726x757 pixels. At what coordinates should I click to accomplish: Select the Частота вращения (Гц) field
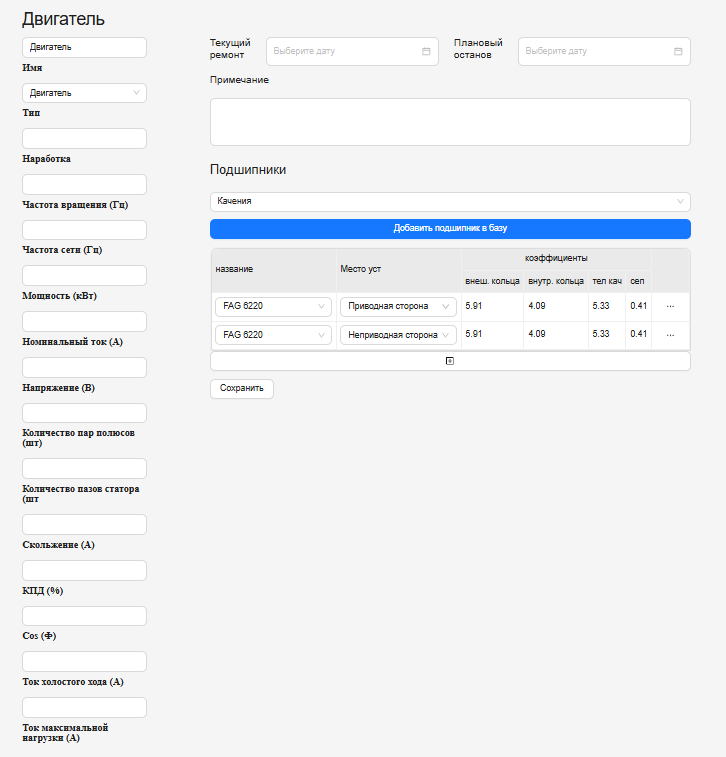84,184
